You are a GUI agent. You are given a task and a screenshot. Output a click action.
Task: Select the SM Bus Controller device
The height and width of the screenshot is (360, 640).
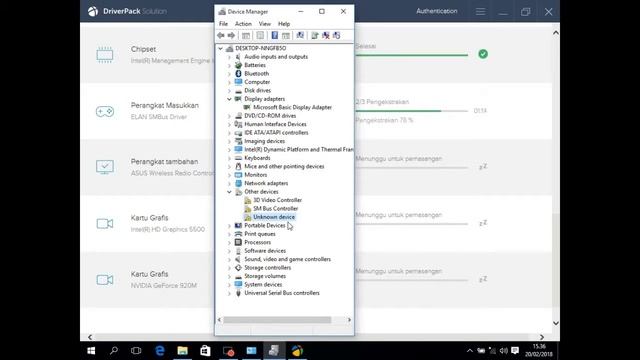276,209
